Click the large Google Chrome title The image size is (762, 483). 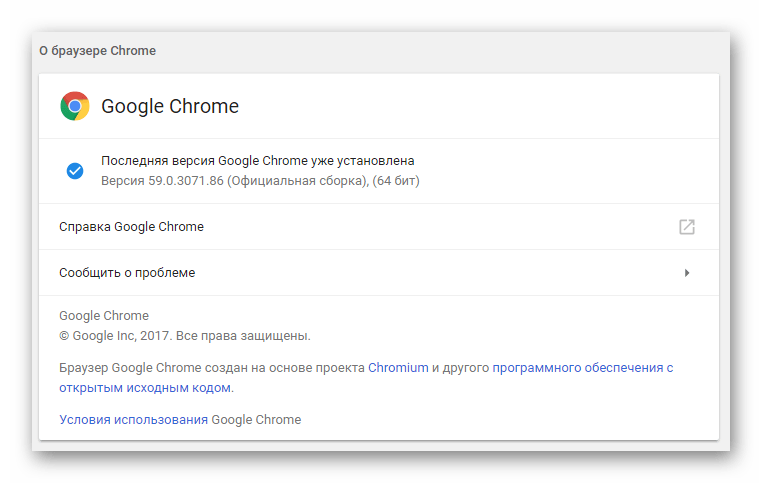coord(170,106)
